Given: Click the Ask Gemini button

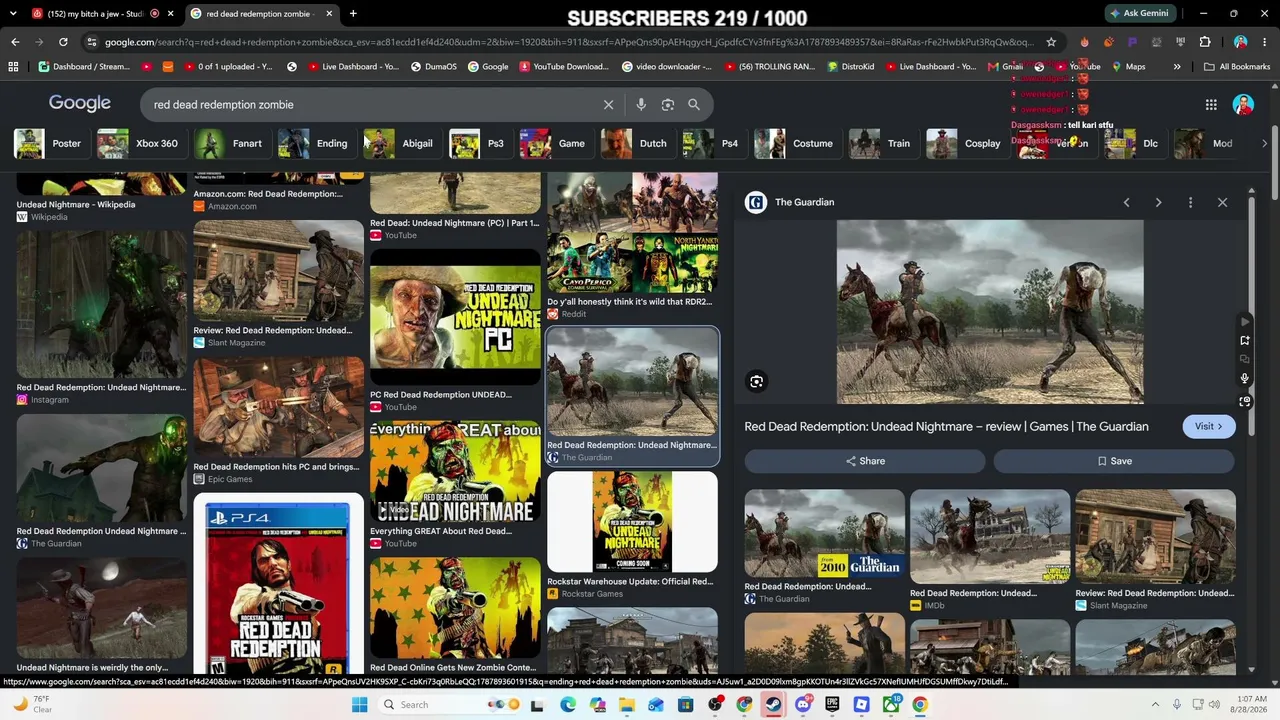Looking at the screenshot, I should pyautogui.click(x=1139, y=13).
